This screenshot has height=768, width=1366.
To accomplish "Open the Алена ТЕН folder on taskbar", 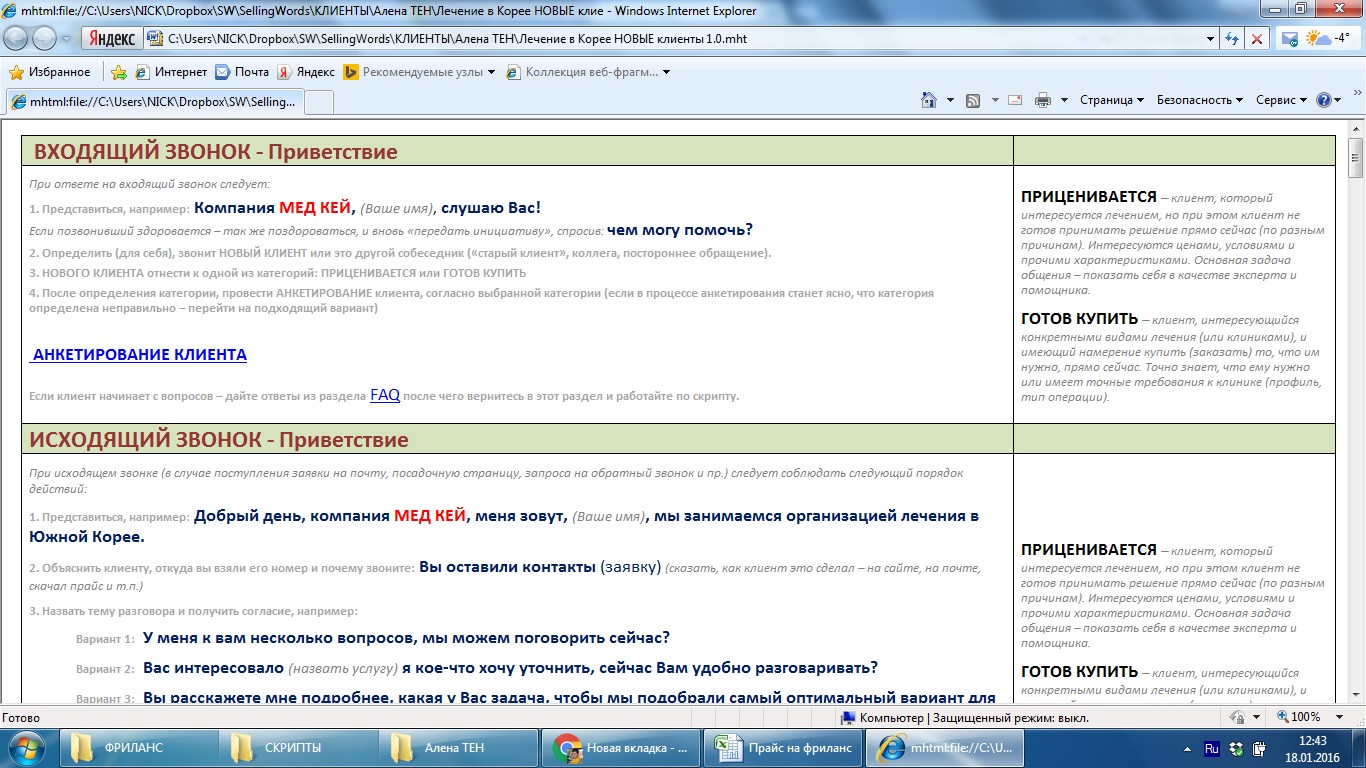I will tap(458, 748).
